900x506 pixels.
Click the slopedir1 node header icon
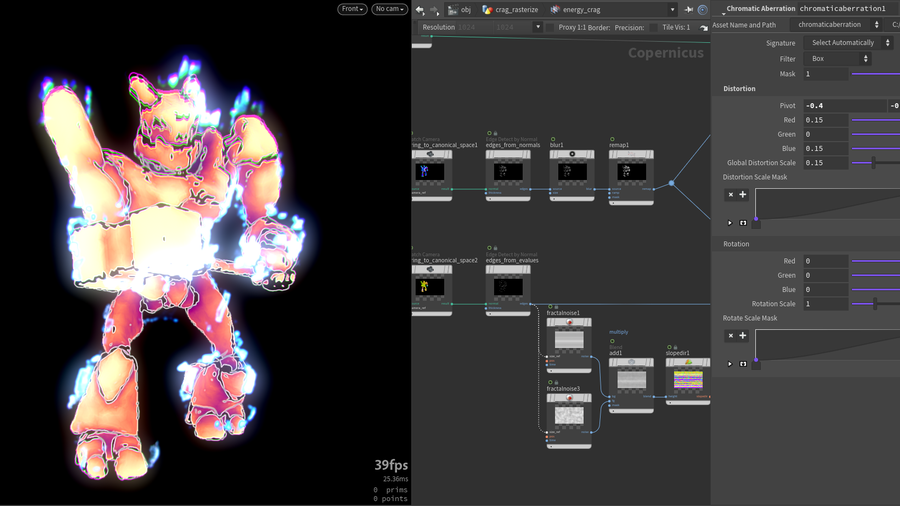pyautogui.click(x=688, y=362)
